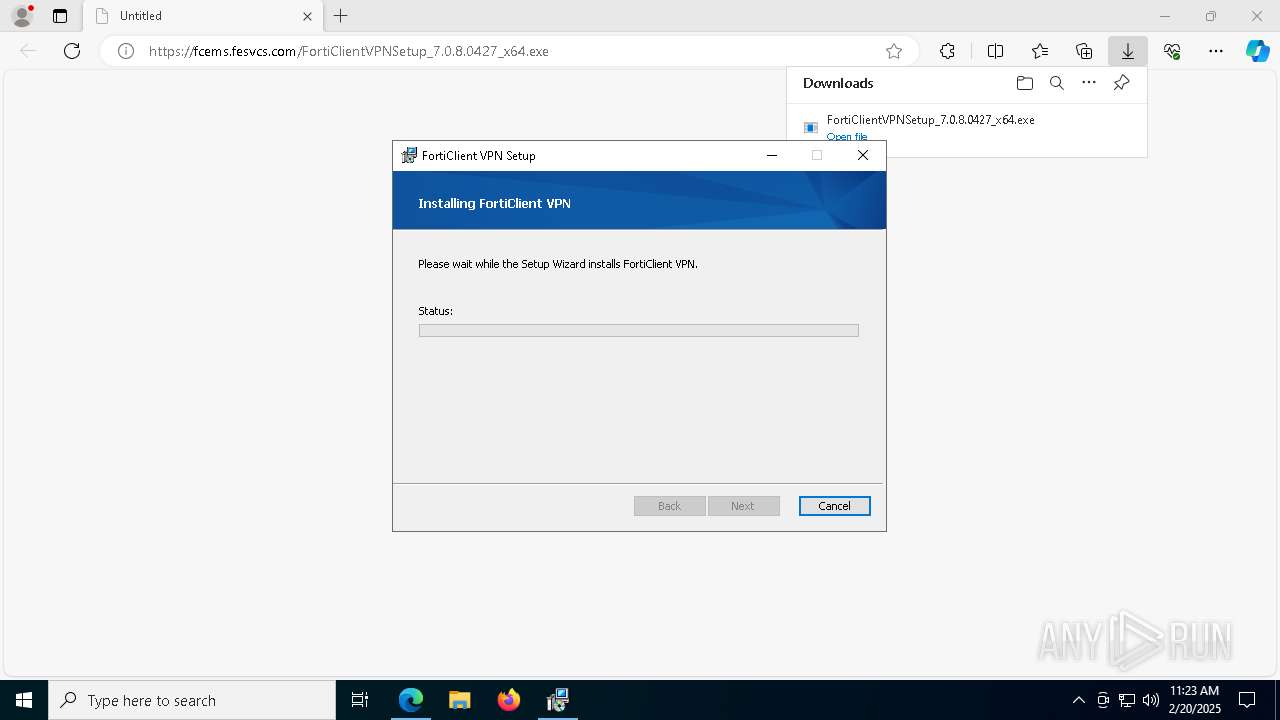Click the Status label text
The height and width of the screenshot is (720, 1280).
tap(435, 311)
